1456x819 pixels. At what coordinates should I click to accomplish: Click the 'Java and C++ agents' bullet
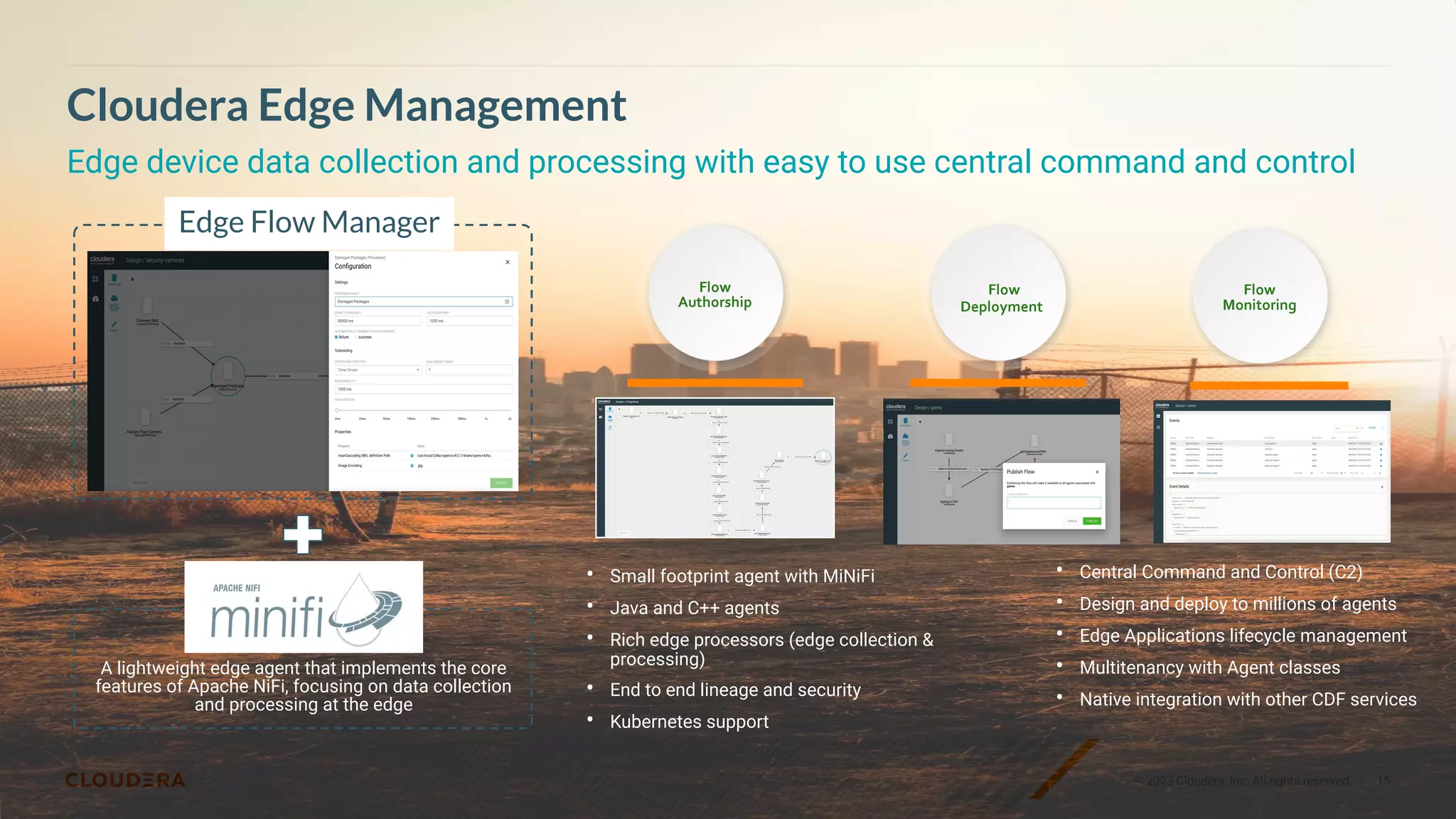tap(695, 608)
